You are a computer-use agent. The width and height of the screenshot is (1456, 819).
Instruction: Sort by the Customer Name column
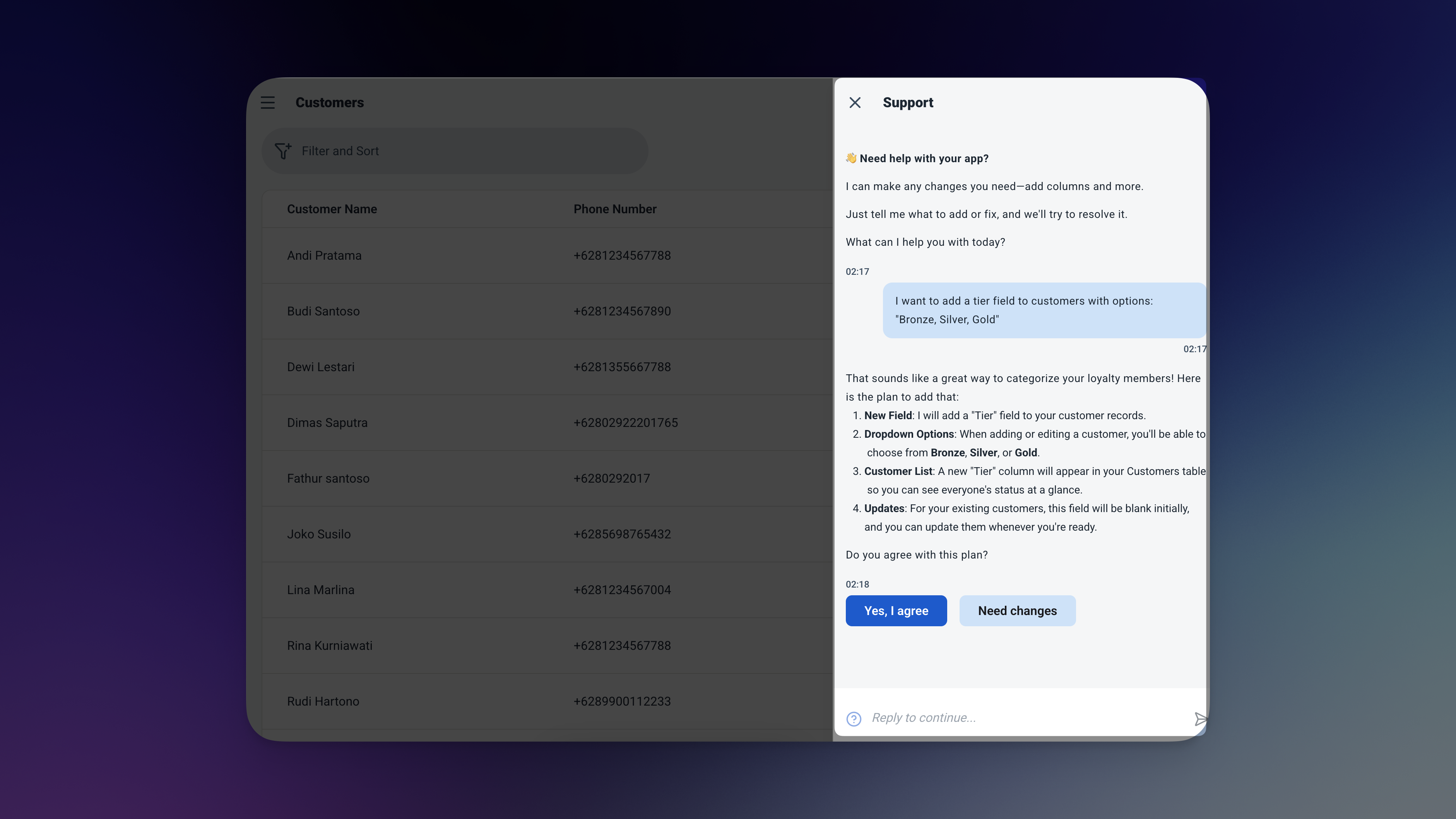point(332,209)
